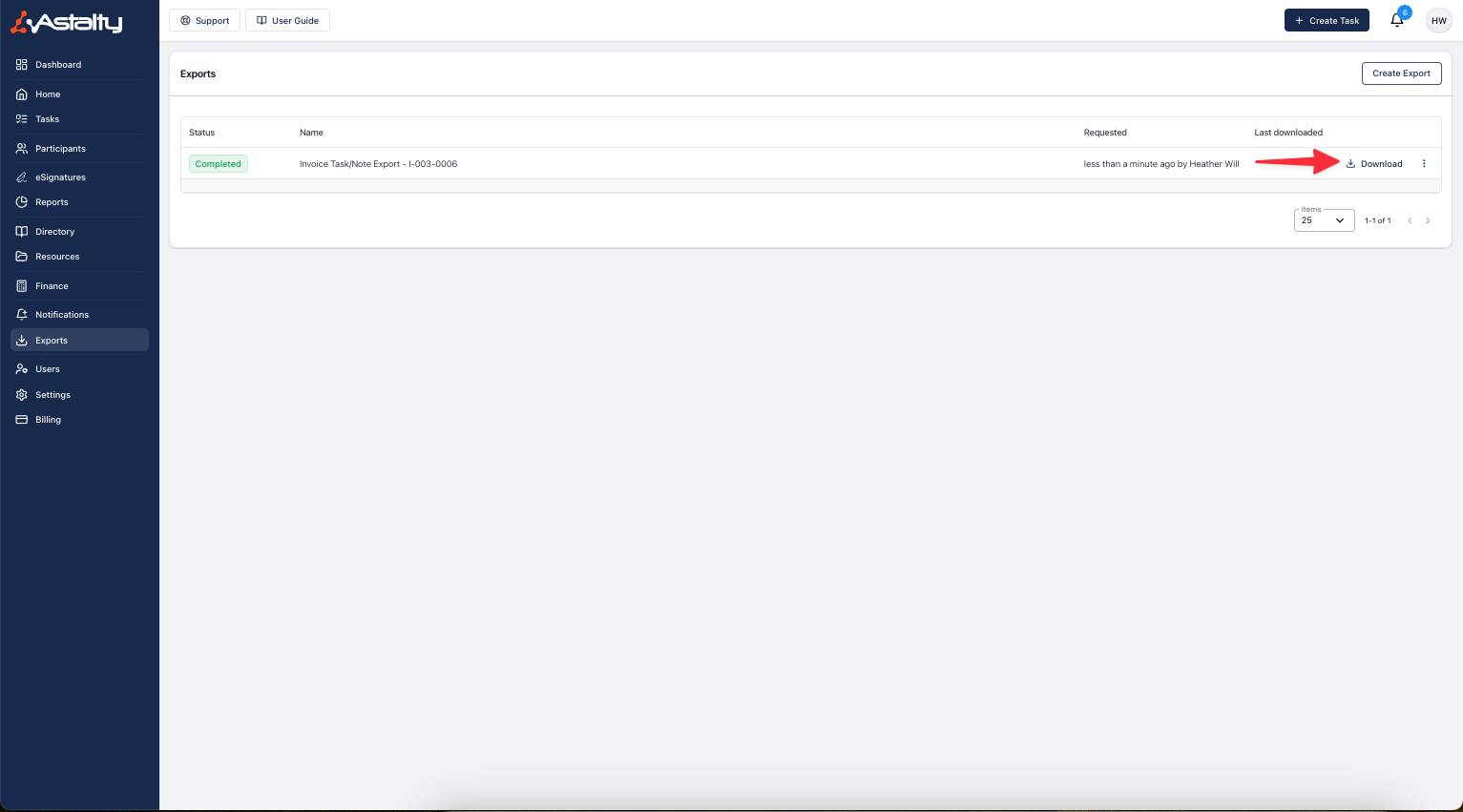The width and height of the screenshot is (1463, 812).
Task: Navigate to Participants menu item
Action: point(60,149)
